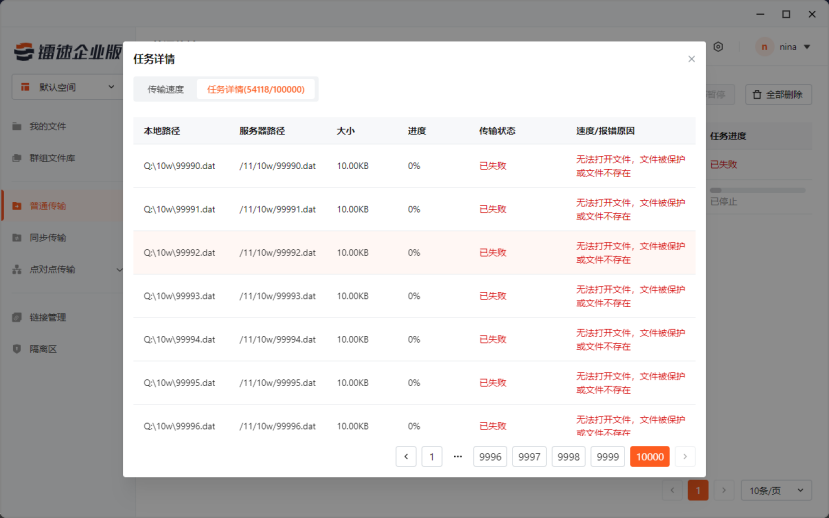Image resolution: width=829 pixels, height=518 pixels.
Task: Click the 全部删除 button
Action: click(778, 95)
